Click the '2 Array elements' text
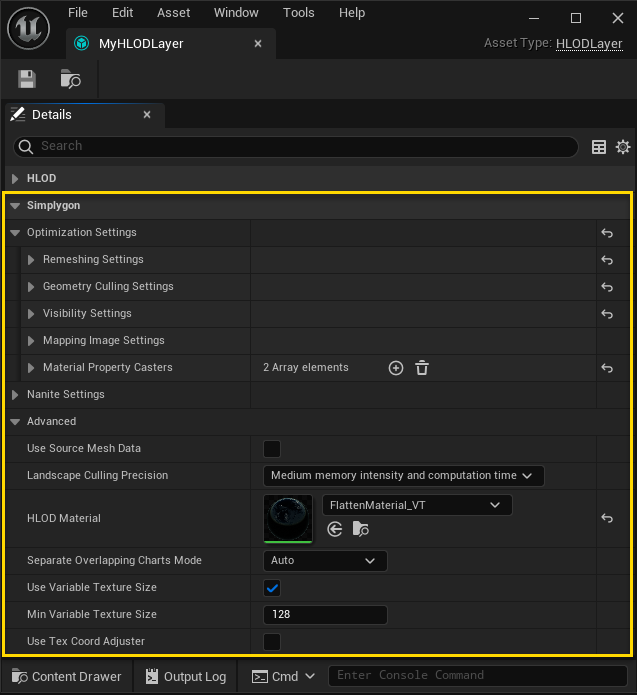 click(x=306, y=367)
